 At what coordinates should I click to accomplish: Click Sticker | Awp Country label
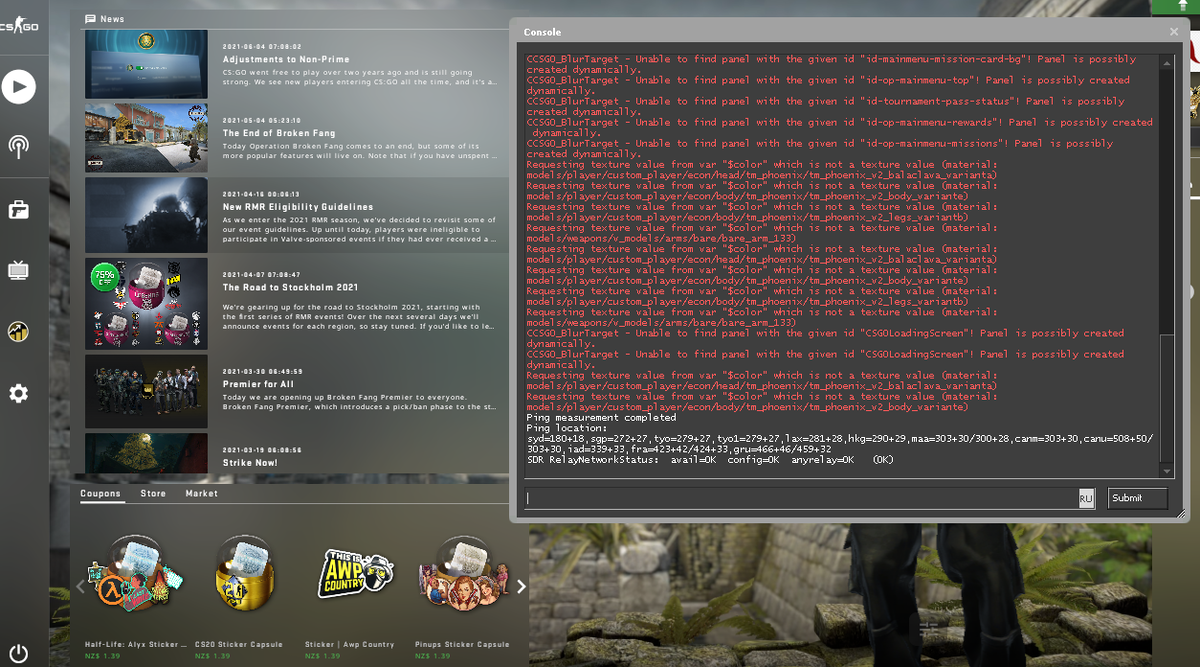tap(350, 645)
